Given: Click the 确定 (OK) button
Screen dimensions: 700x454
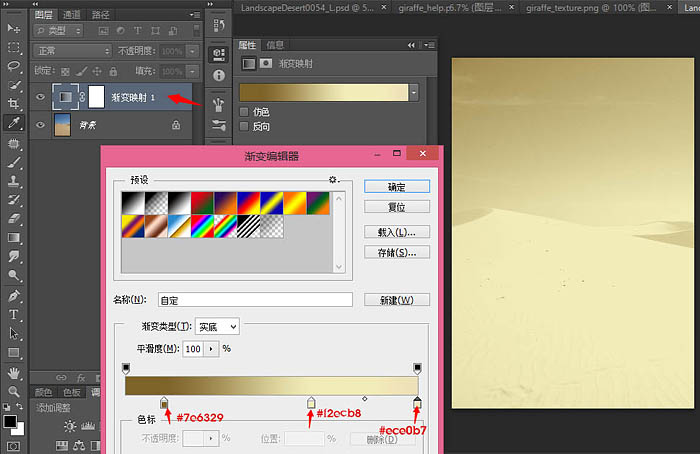Looking at the screenshot, I should point(397,186).
